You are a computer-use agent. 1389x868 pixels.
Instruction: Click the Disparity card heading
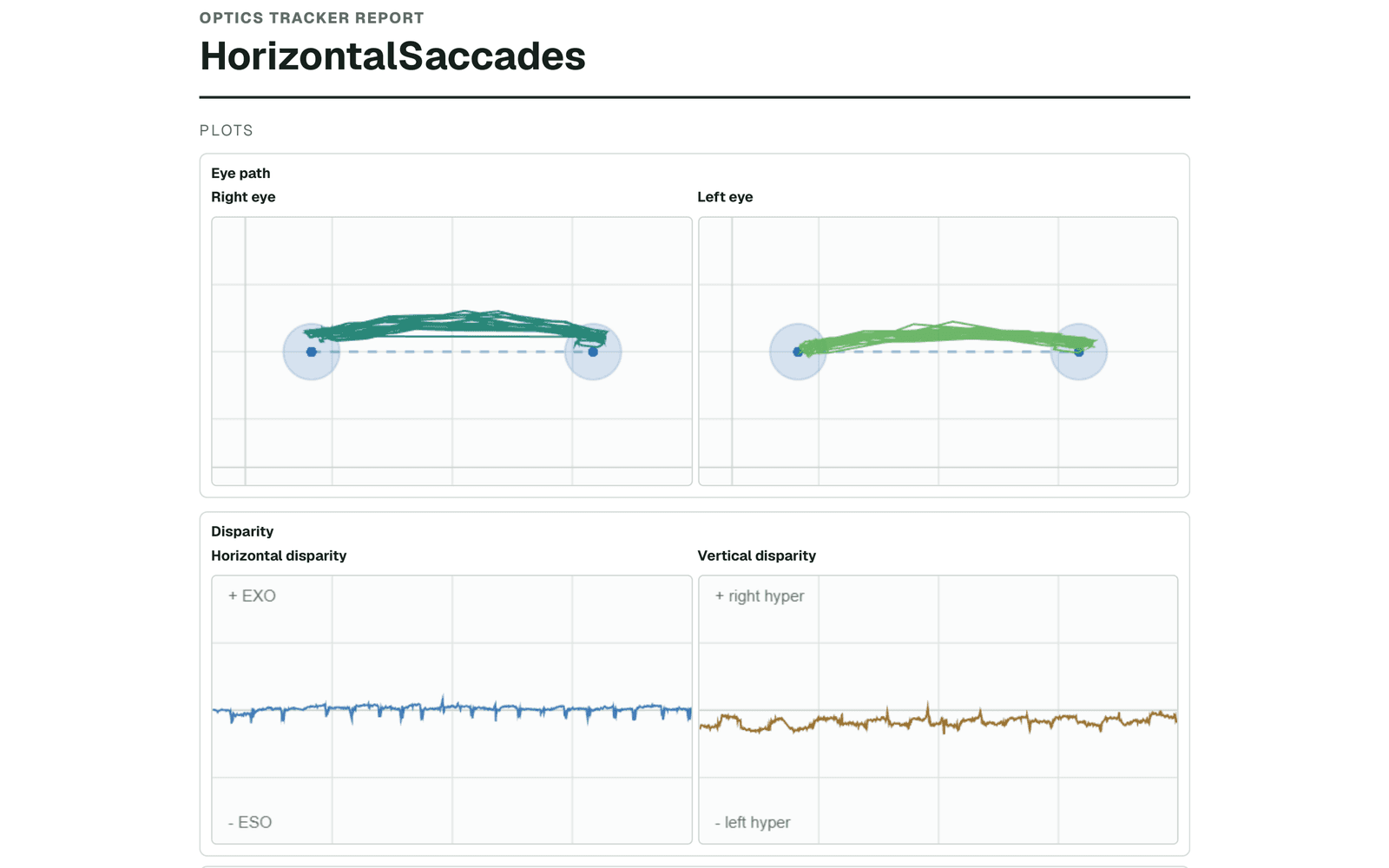coord(242,531)
